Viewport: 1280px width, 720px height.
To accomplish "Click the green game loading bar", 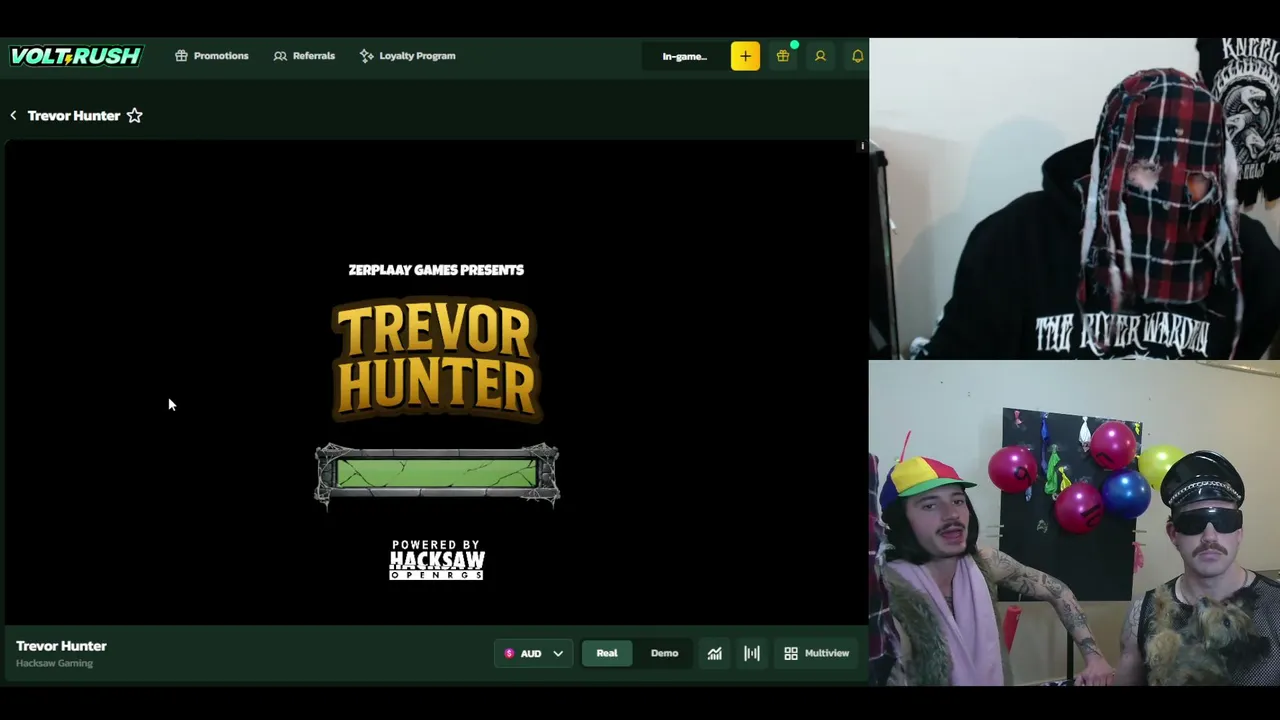I will pos(437,474).
